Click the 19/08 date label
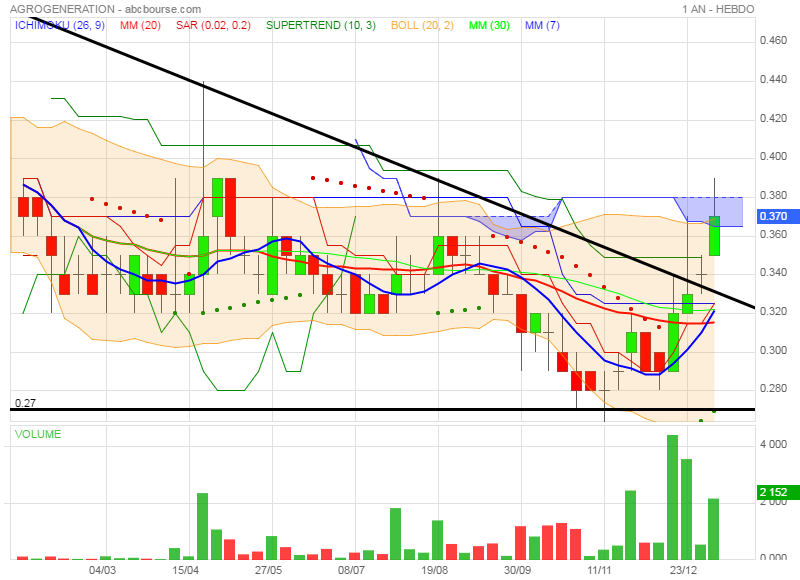800x580 pixels. (x=434, y=570)
